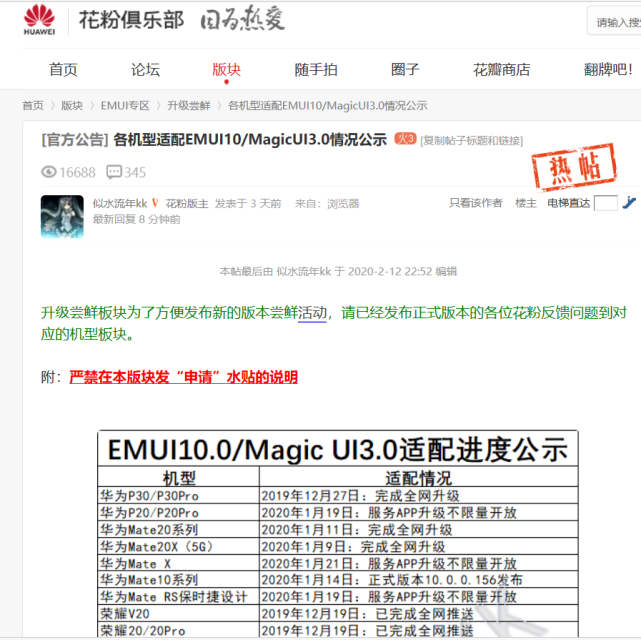Focus the search input field
This screenshot has height=640, width=641.
[614, 21]
